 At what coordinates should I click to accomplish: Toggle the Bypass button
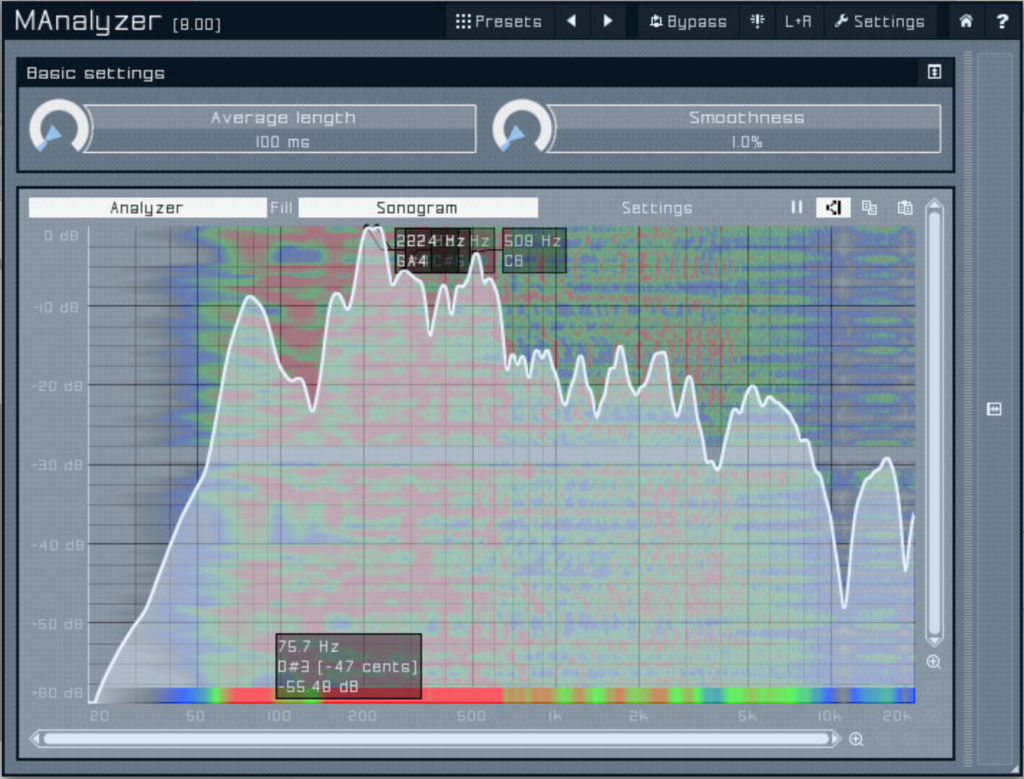688,22
